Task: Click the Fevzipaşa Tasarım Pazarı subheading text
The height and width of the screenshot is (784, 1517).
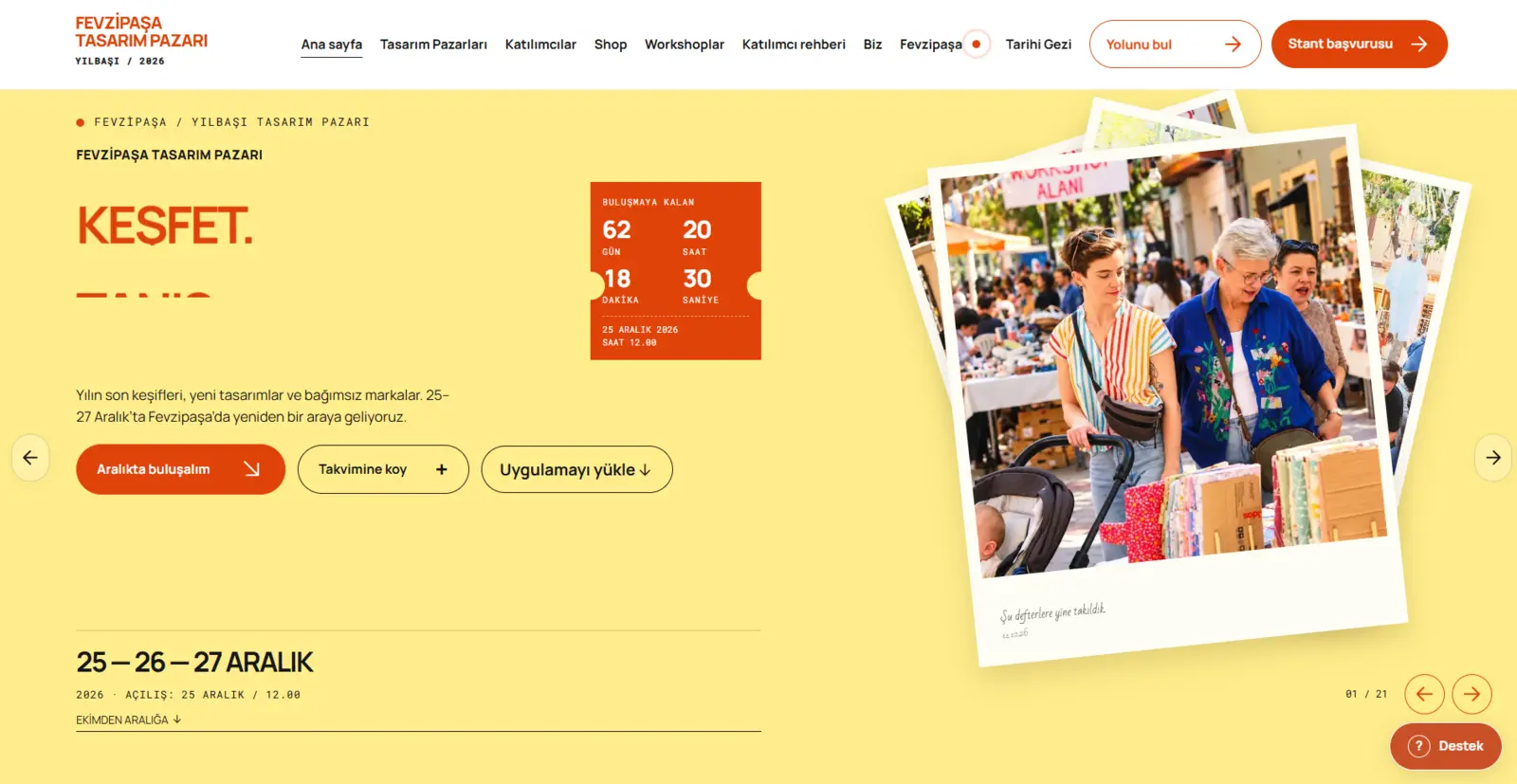Action: (x=170, y=155)
